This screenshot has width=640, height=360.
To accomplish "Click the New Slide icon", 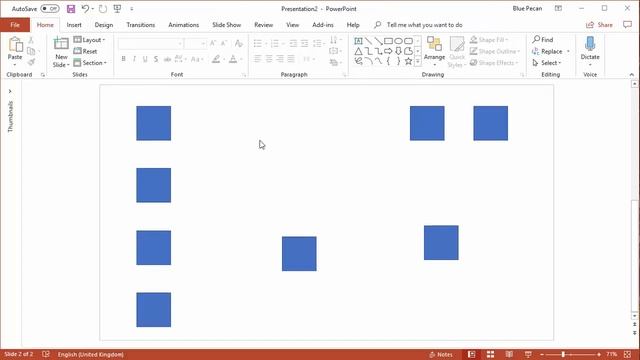I will click(61, 43).
